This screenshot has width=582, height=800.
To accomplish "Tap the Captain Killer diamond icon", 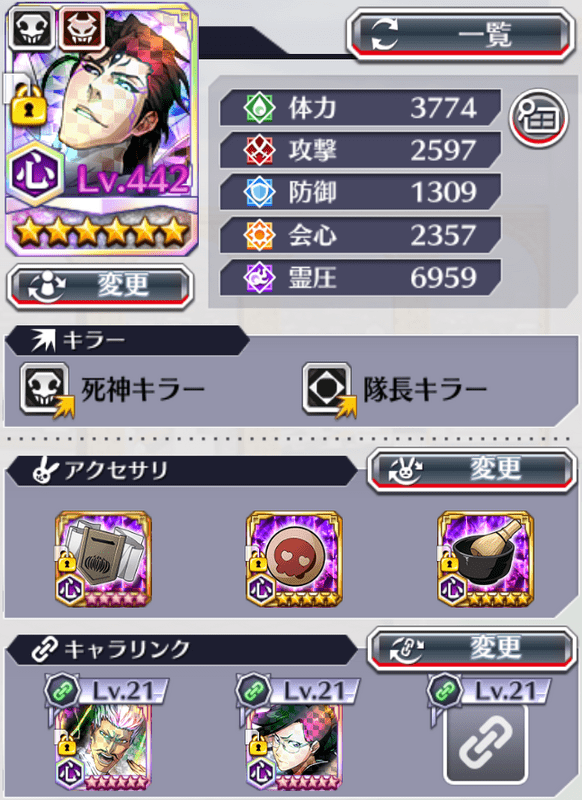I will click(328, 389).
